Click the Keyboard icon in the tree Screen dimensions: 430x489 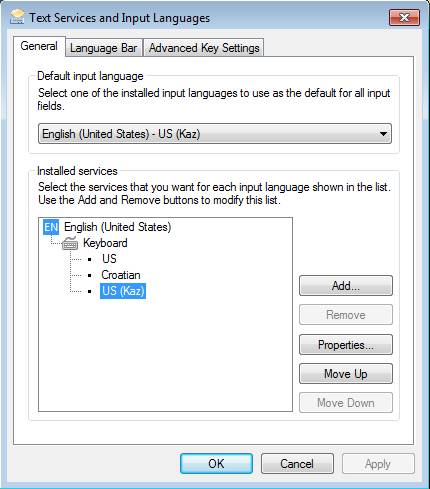70,243
